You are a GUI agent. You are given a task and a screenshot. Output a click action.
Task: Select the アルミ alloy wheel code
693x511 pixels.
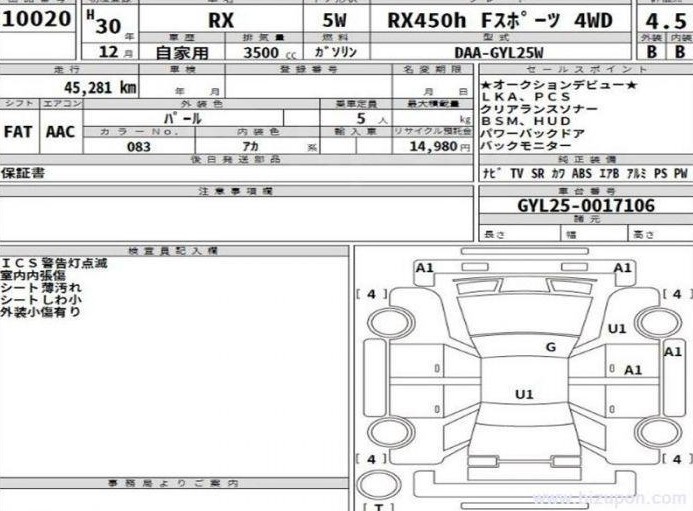636,173
